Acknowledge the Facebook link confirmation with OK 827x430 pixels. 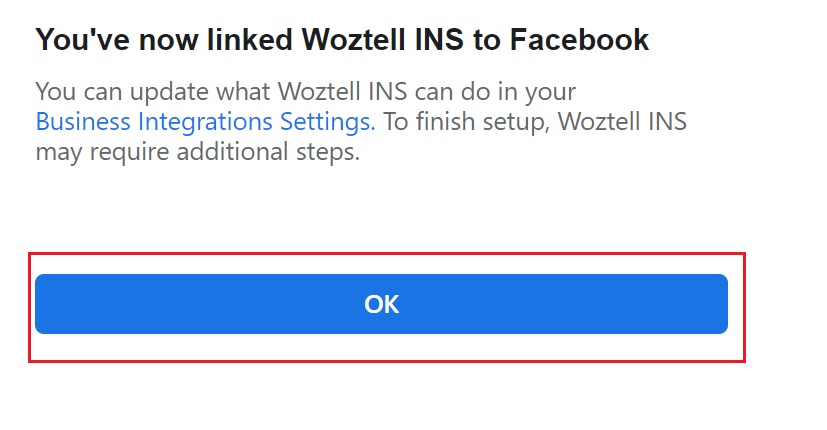(381, 304)
